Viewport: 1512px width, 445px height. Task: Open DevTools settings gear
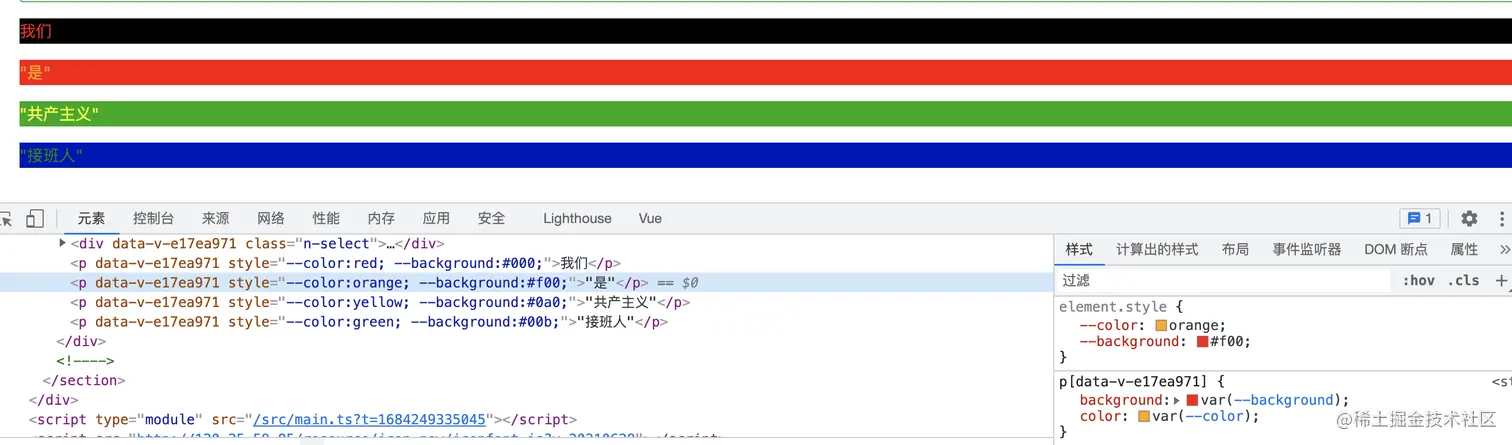point(1469,218)
